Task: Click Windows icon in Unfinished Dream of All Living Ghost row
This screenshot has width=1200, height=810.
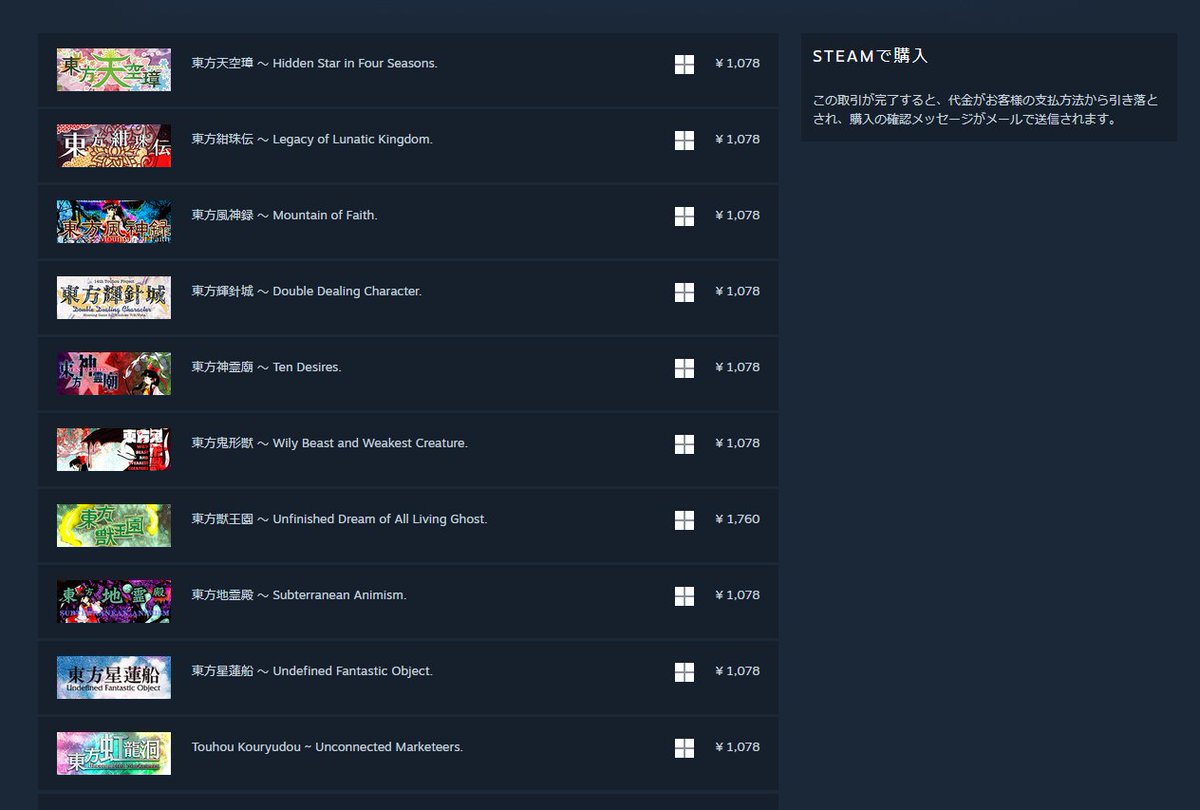Action: tap(684, 520)
